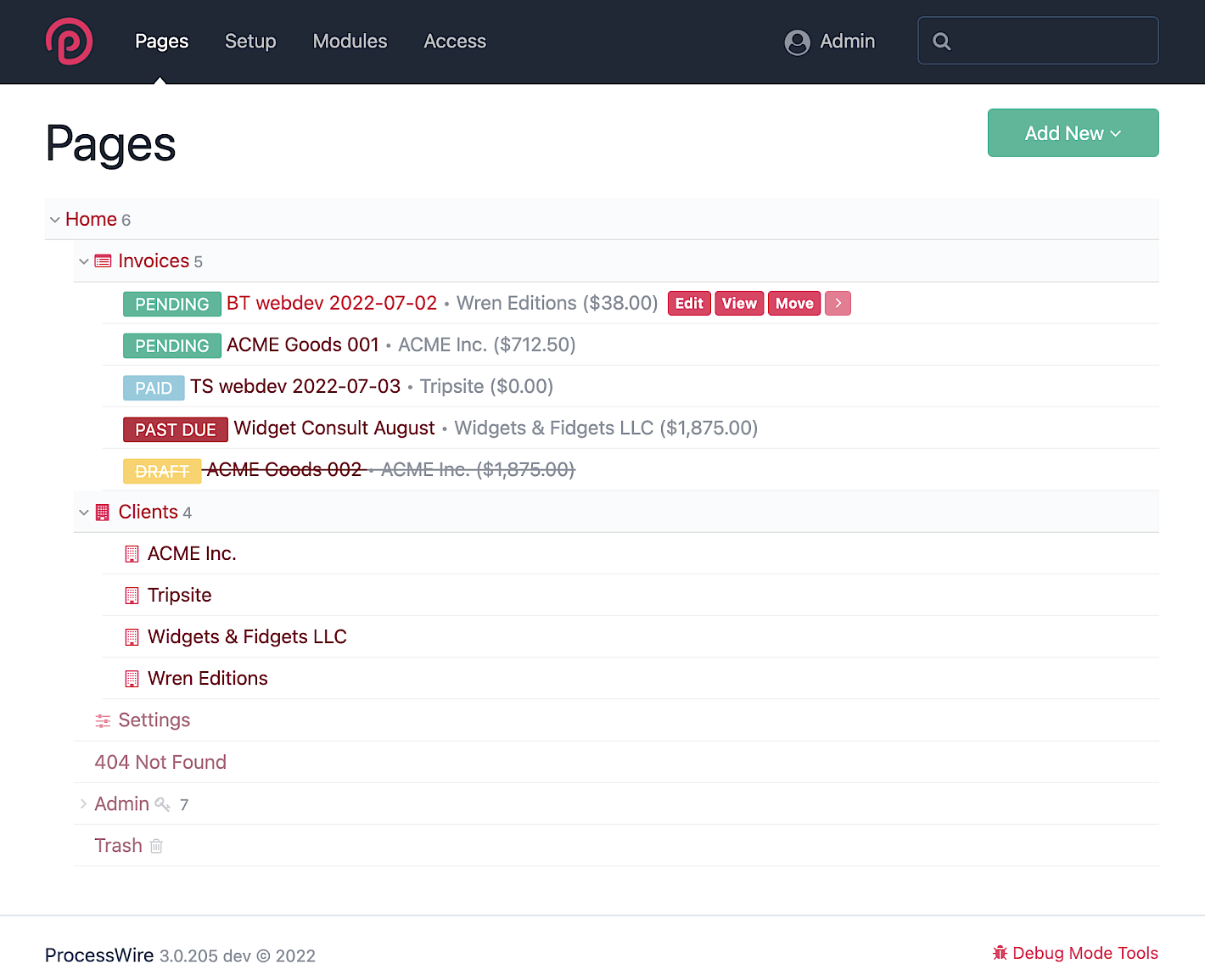The width and height of the screenshot is (1205, 980).
Task: Open the Modules menu
Action: point(350,41)
